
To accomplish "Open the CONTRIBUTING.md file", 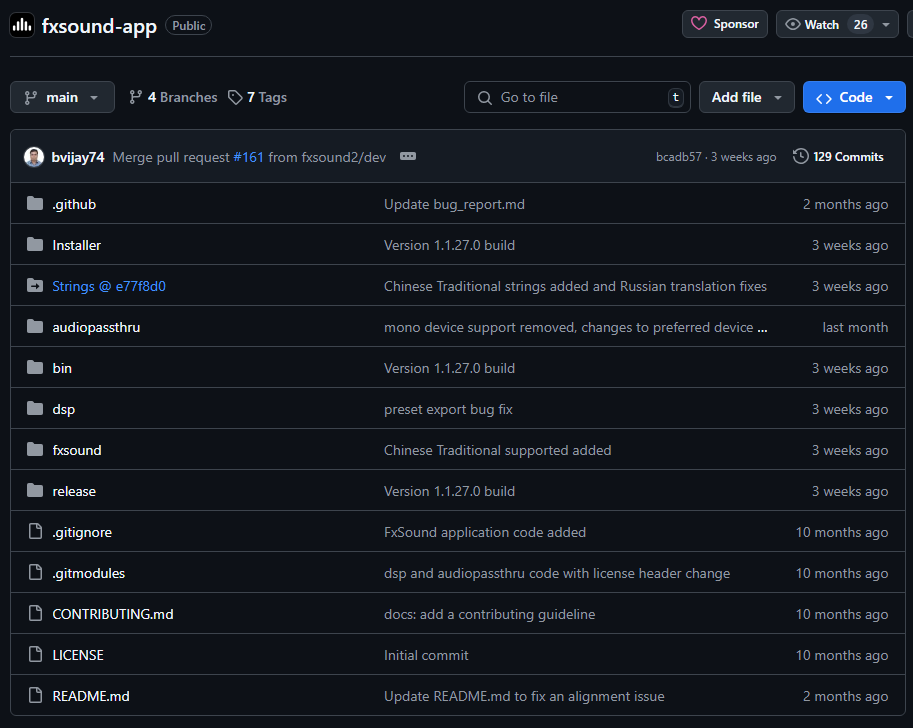I will [x=113, y=614].
